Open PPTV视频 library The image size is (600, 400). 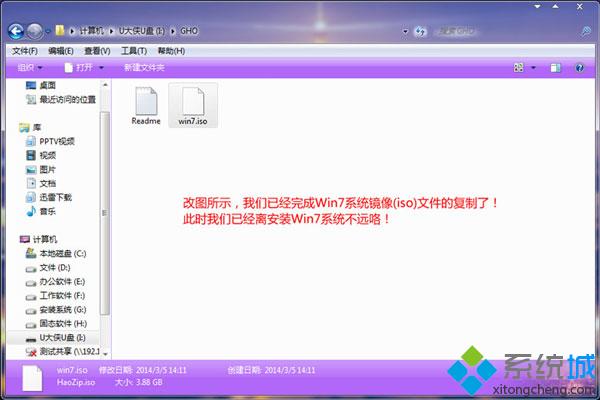[x=50, y=142]
